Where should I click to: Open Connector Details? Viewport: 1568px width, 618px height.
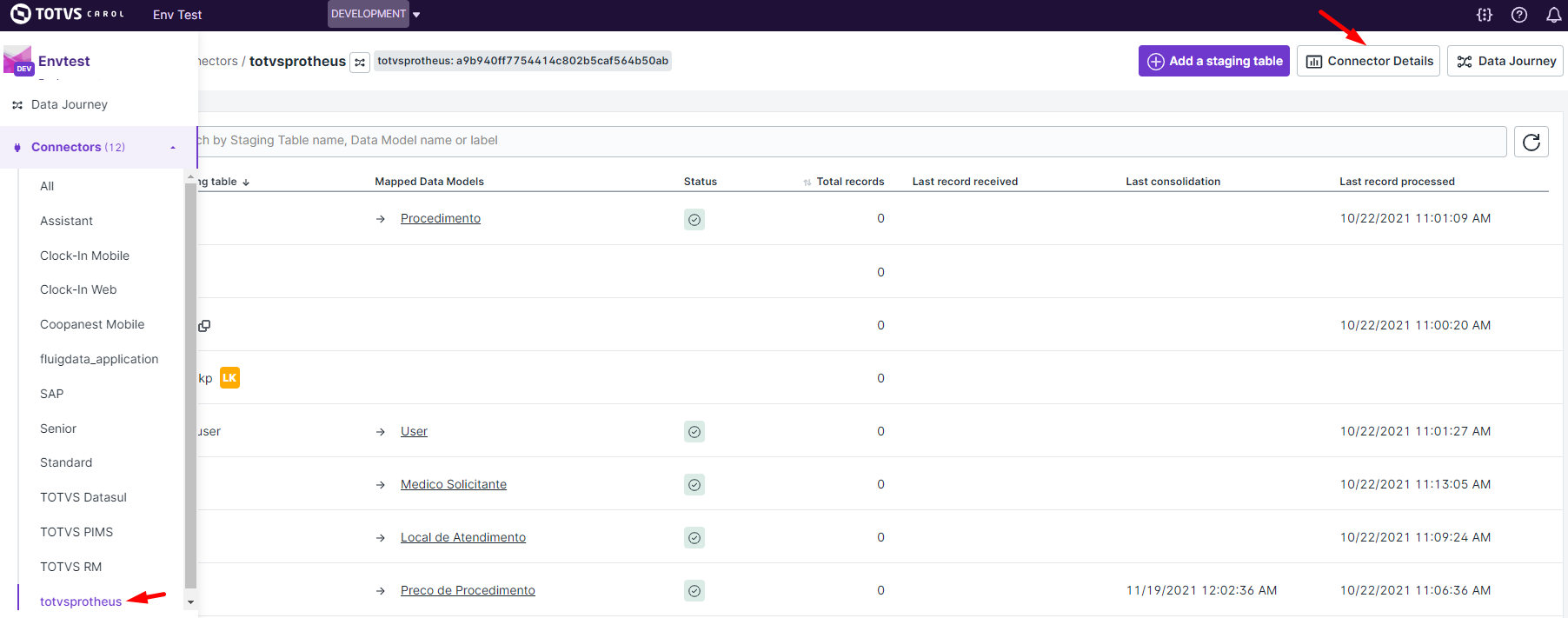pyautogui.click(x=1368, y=61)
